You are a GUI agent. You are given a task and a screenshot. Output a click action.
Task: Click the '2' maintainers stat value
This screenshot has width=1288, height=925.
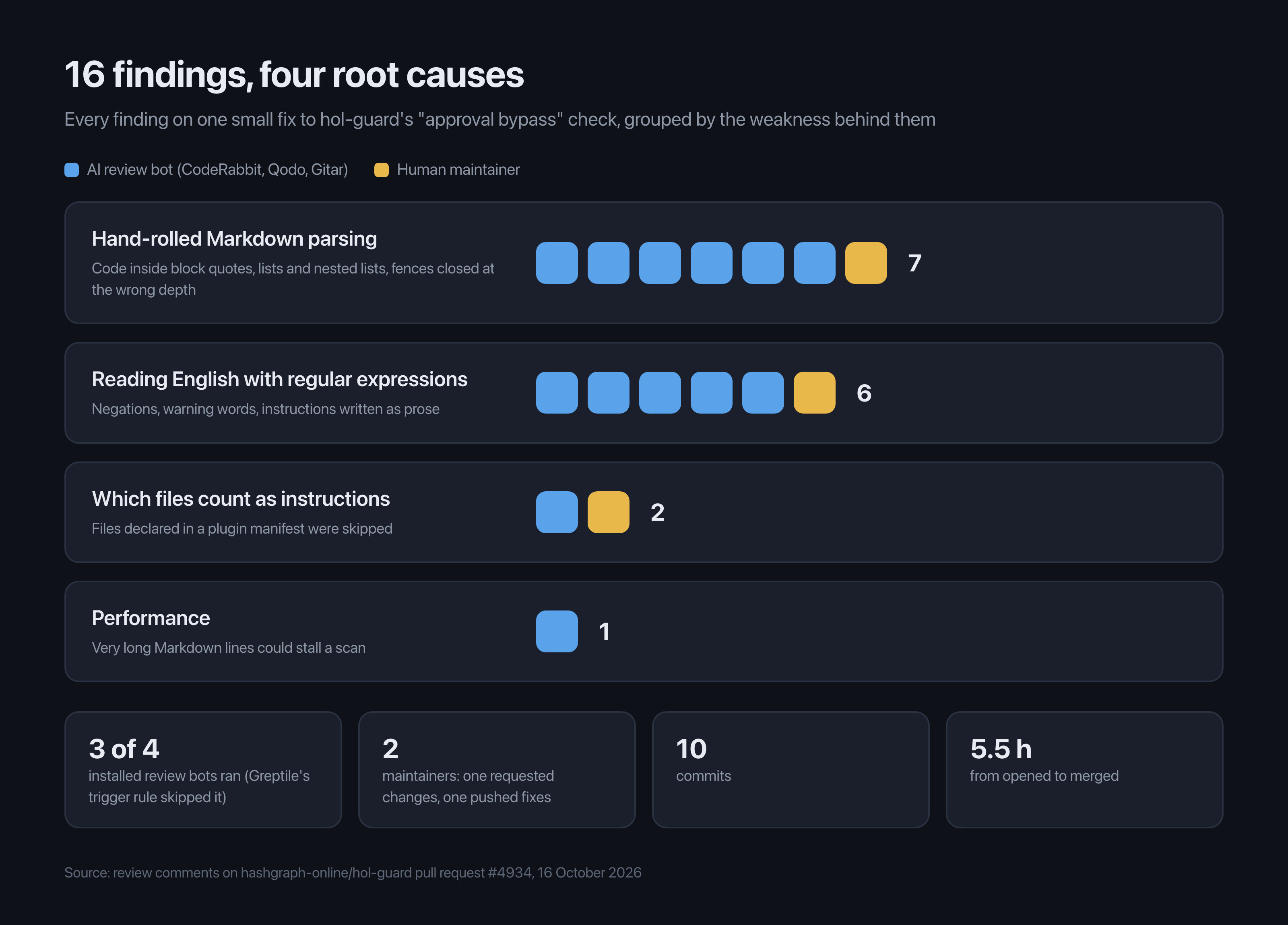tap(390, 749)
